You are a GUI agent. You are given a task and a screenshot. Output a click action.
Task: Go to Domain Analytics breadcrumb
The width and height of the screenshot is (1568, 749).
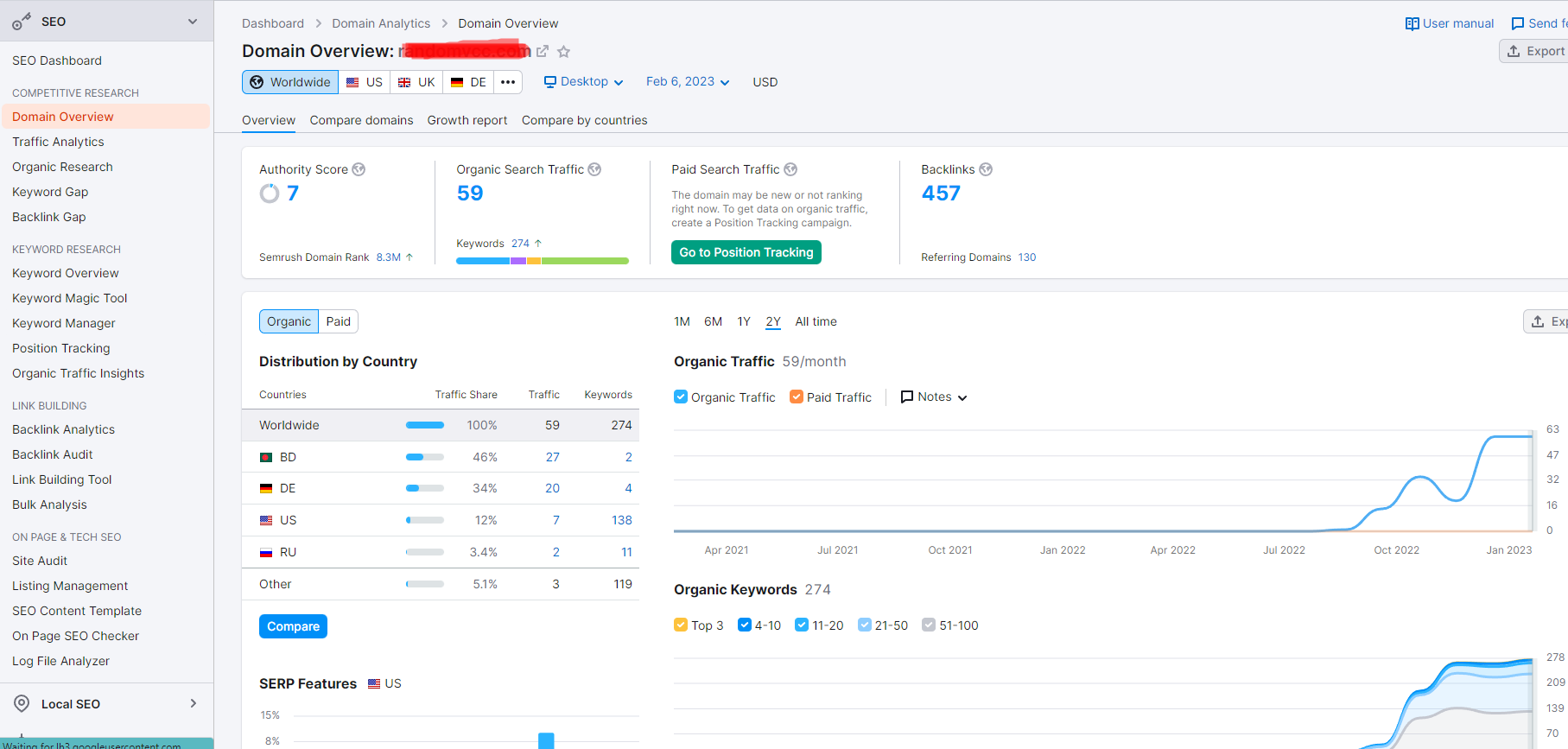[x=381, y=23]
